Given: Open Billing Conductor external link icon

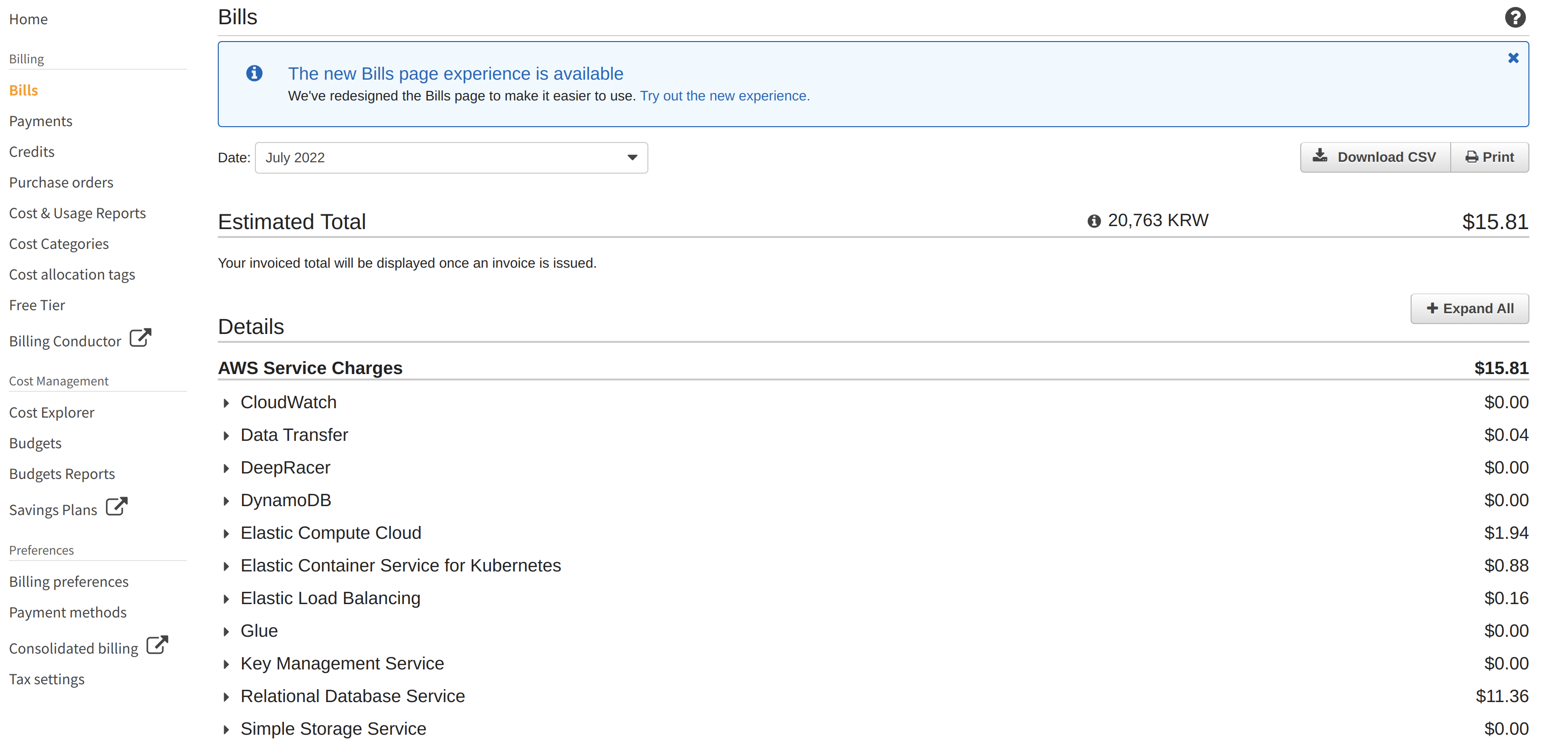Looking at the screenshot, I should (x=141, y=338).
